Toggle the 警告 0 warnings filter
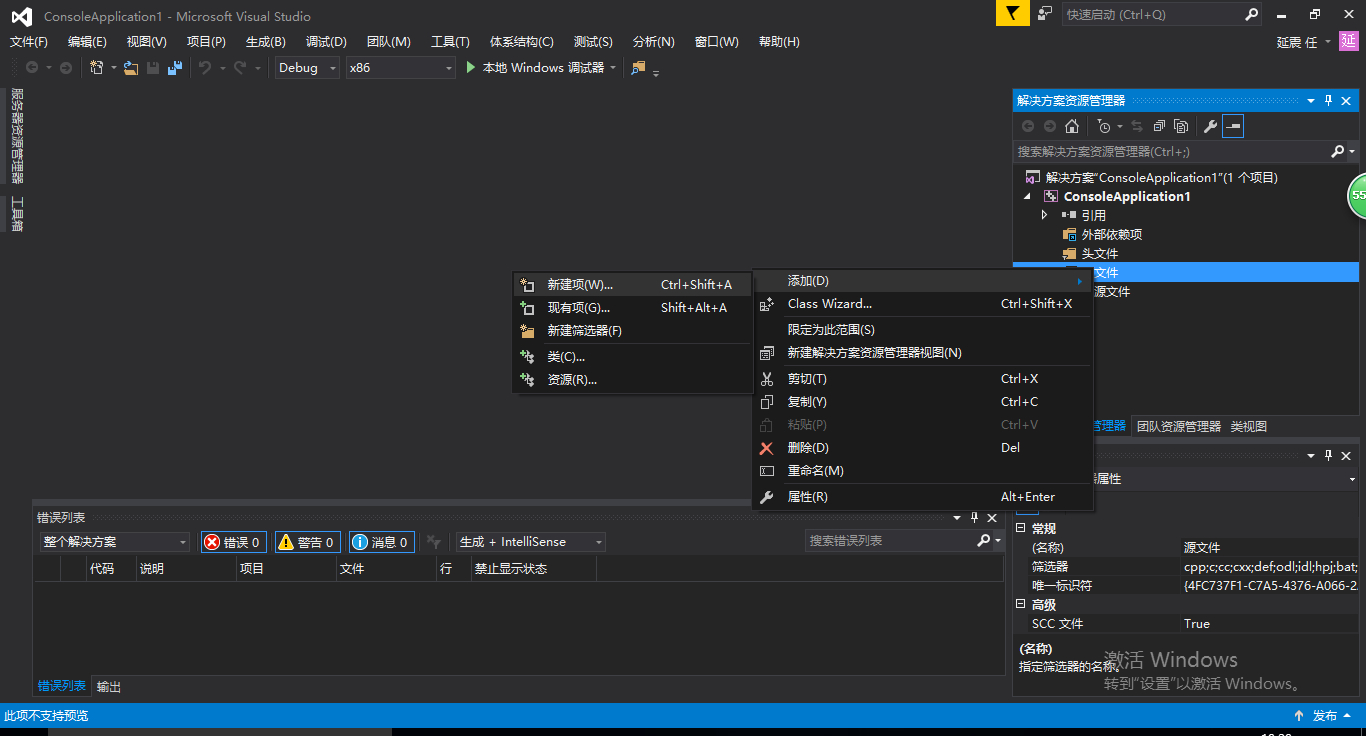 click(x=308, y=542)
